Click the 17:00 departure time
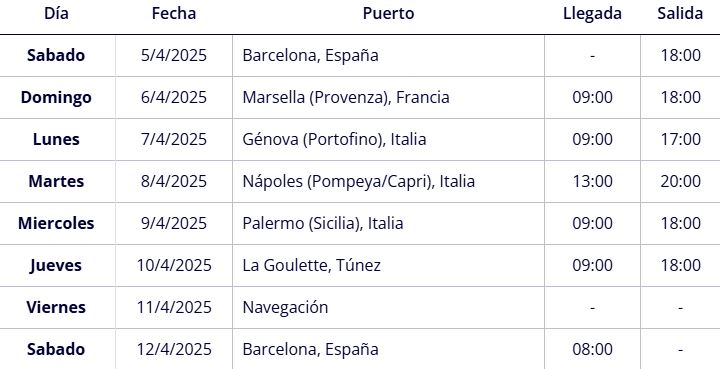Screen dimensions: 722x369 681,140
